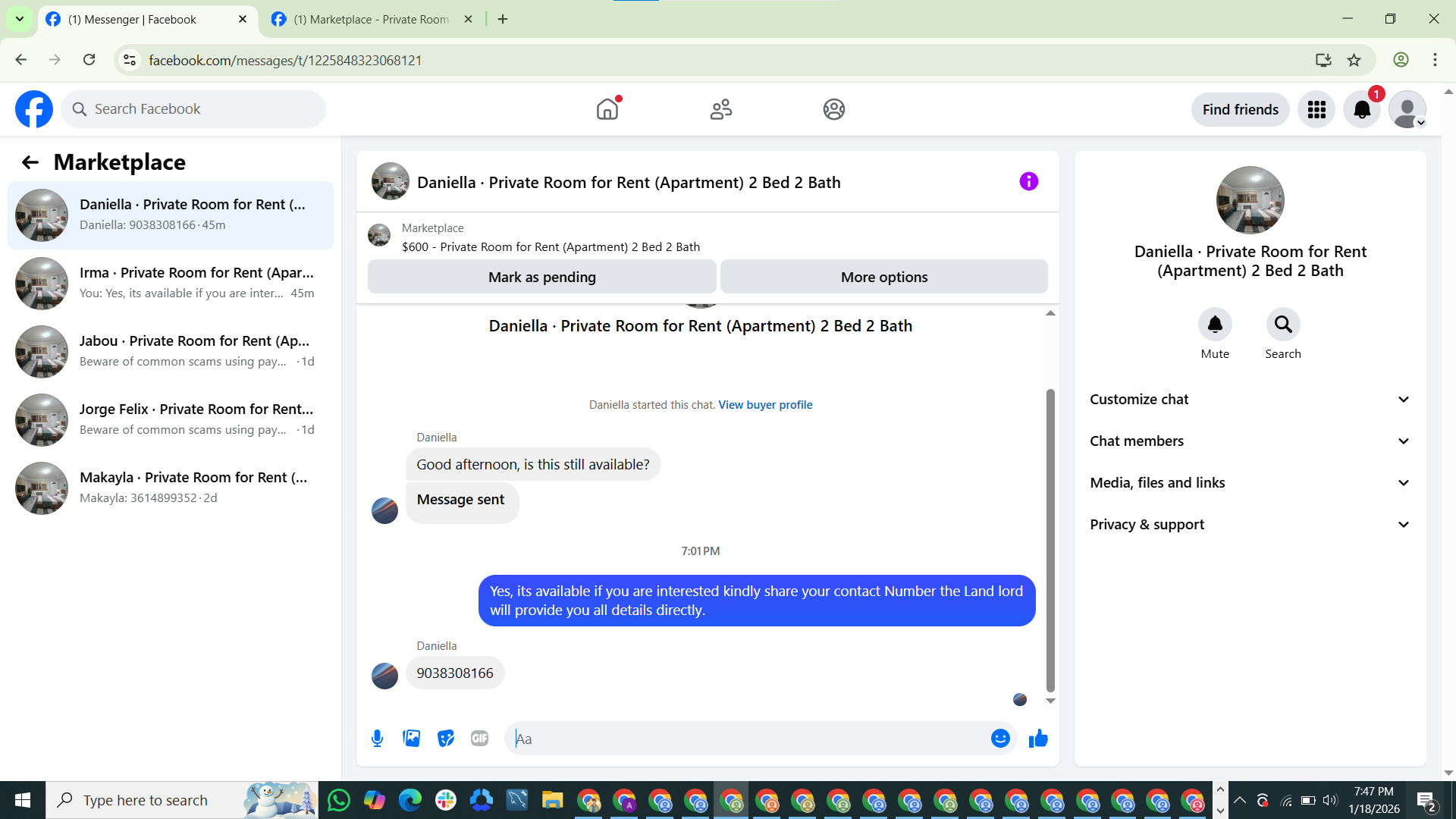
Task: Open the Facebook menu grid icon
Action: [x=1316, y=109]
